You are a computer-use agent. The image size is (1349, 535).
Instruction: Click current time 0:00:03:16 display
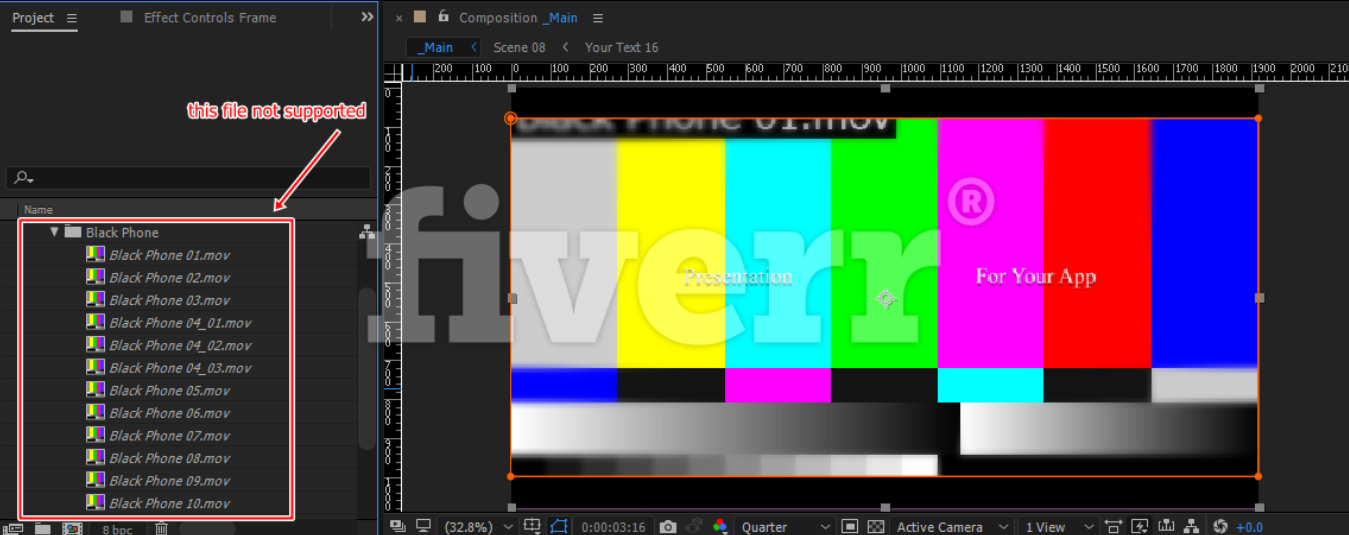613,526
